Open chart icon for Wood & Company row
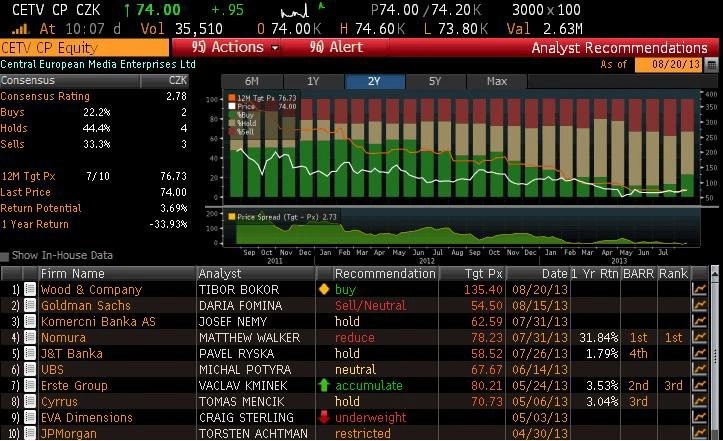This screenshot has width=723, height=441. 699,290
